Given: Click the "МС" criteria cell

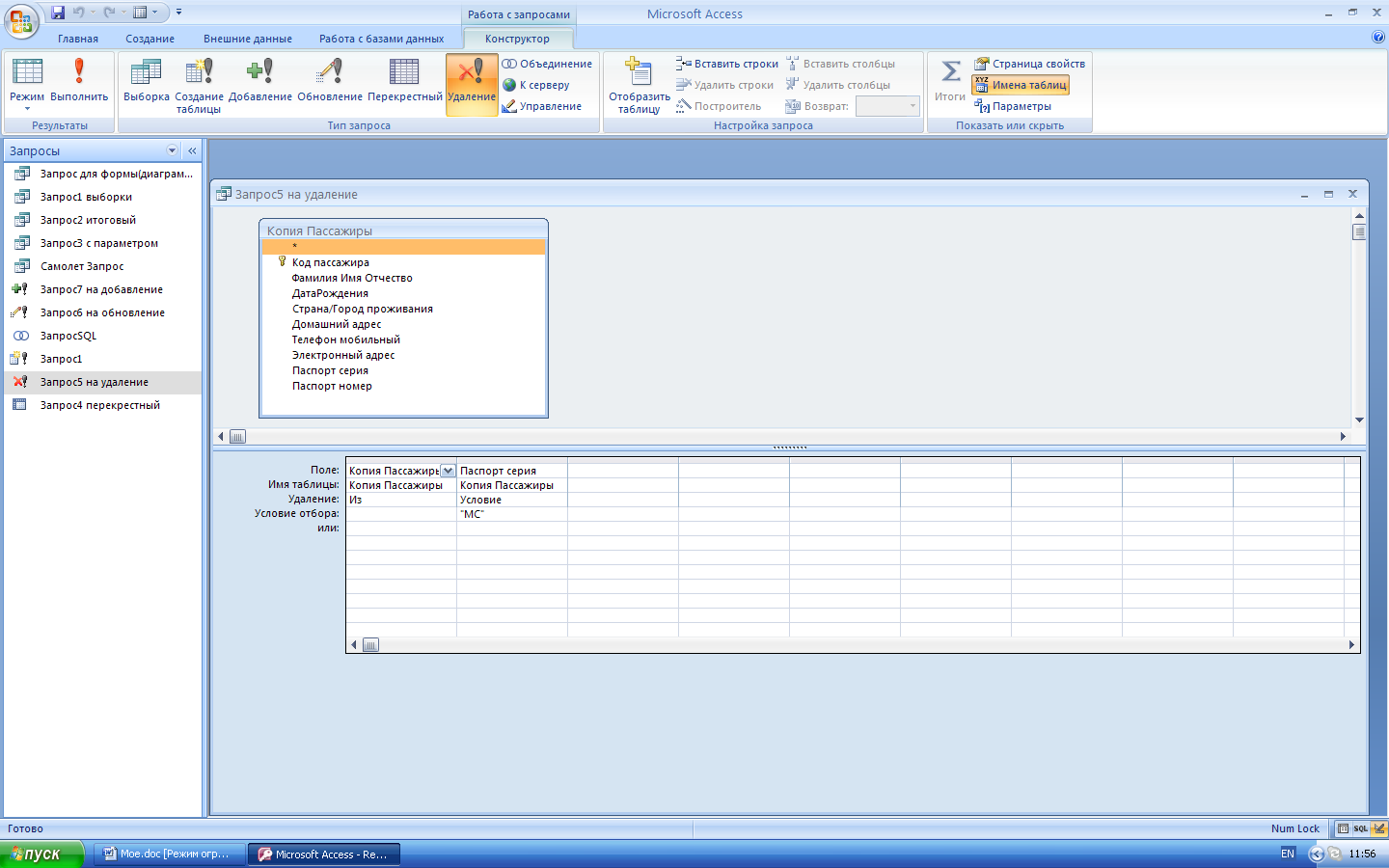Looking at the screenshot, I should click(x=512, y=514).
